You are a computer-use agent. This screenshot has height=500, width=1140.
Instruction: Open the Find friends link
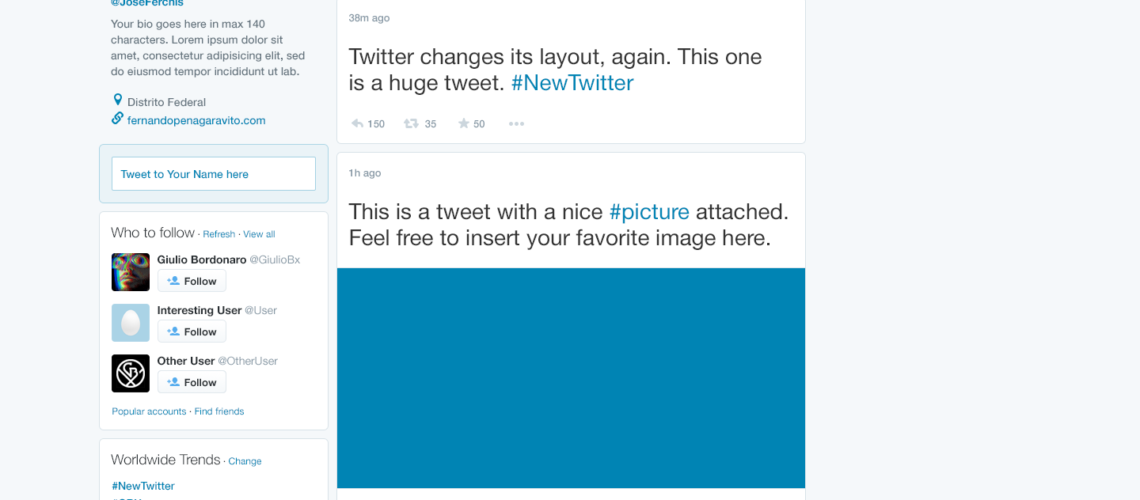coord(219,411)
